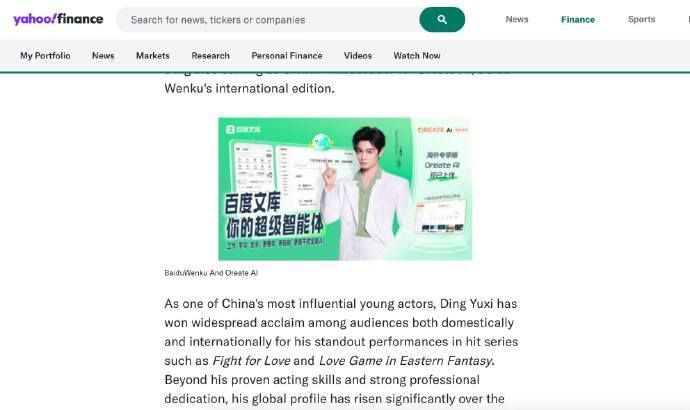This screenshot has width=690, height=410.
Task: Focus the news and ticker search field
Action: click(x=268, y=19)
